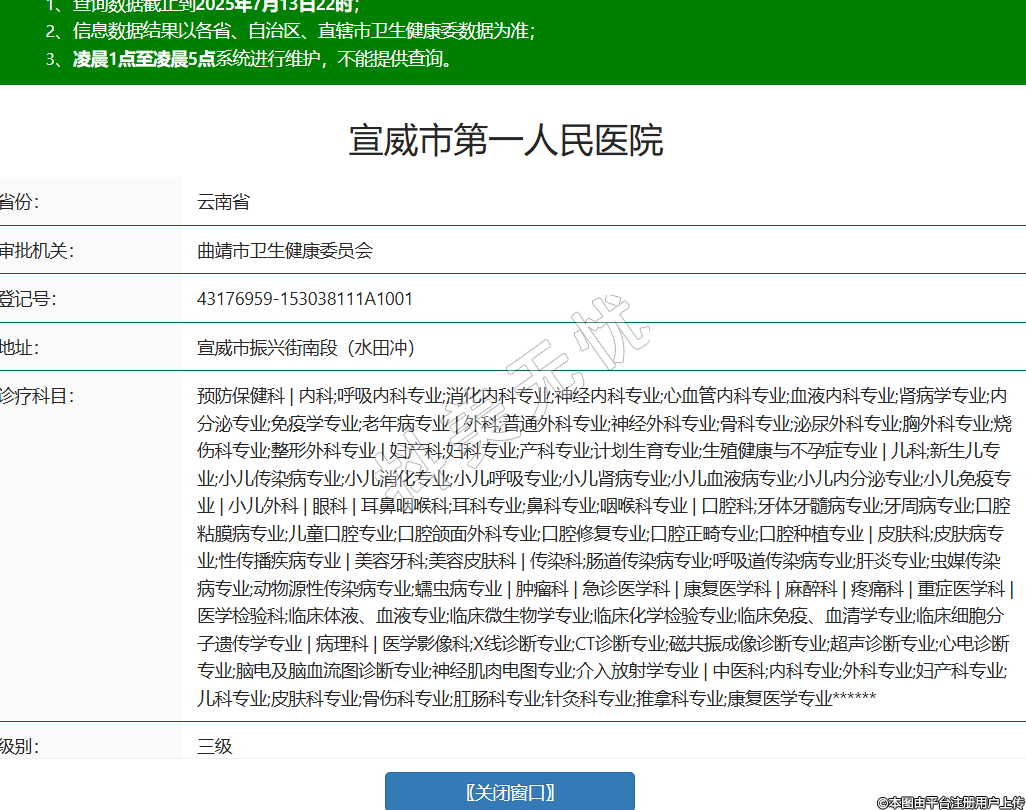The height and width of the screenshot is (810, 1026).
Task: Select the 登记号 field label
Action: 28,299
